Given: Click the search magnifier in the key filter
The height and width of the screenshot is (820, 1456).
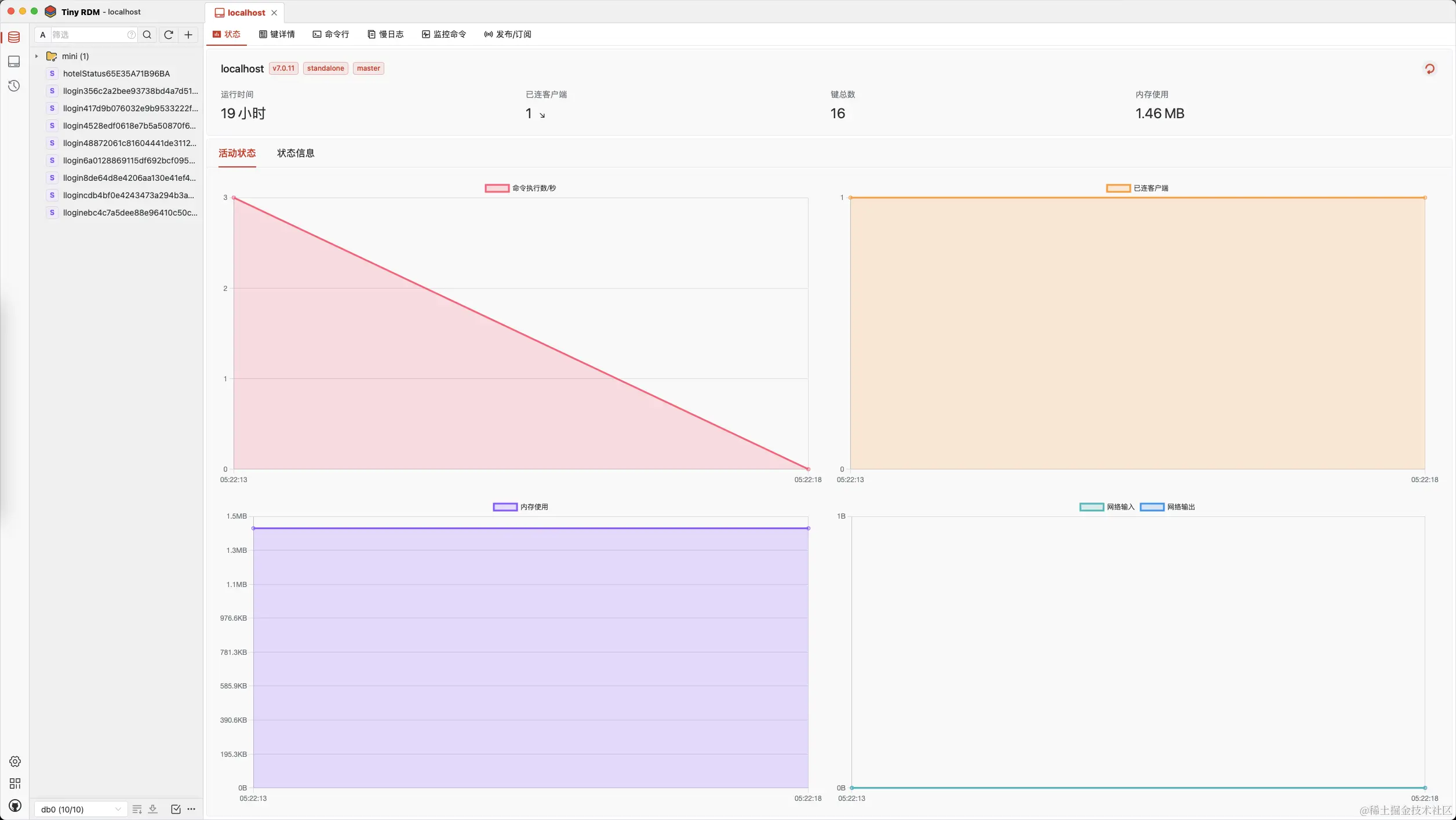Looking at the screenshot, I should pos(147,35).
